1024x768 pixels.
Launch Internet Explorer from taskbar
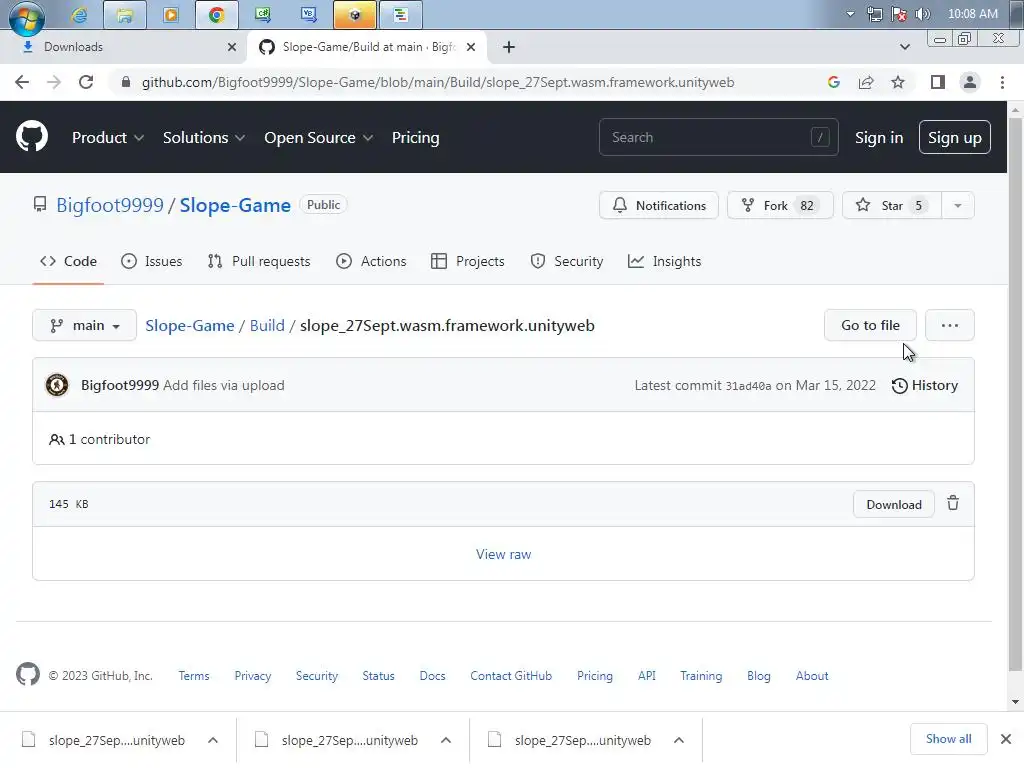pyautogui.click(x=79, y=15)
